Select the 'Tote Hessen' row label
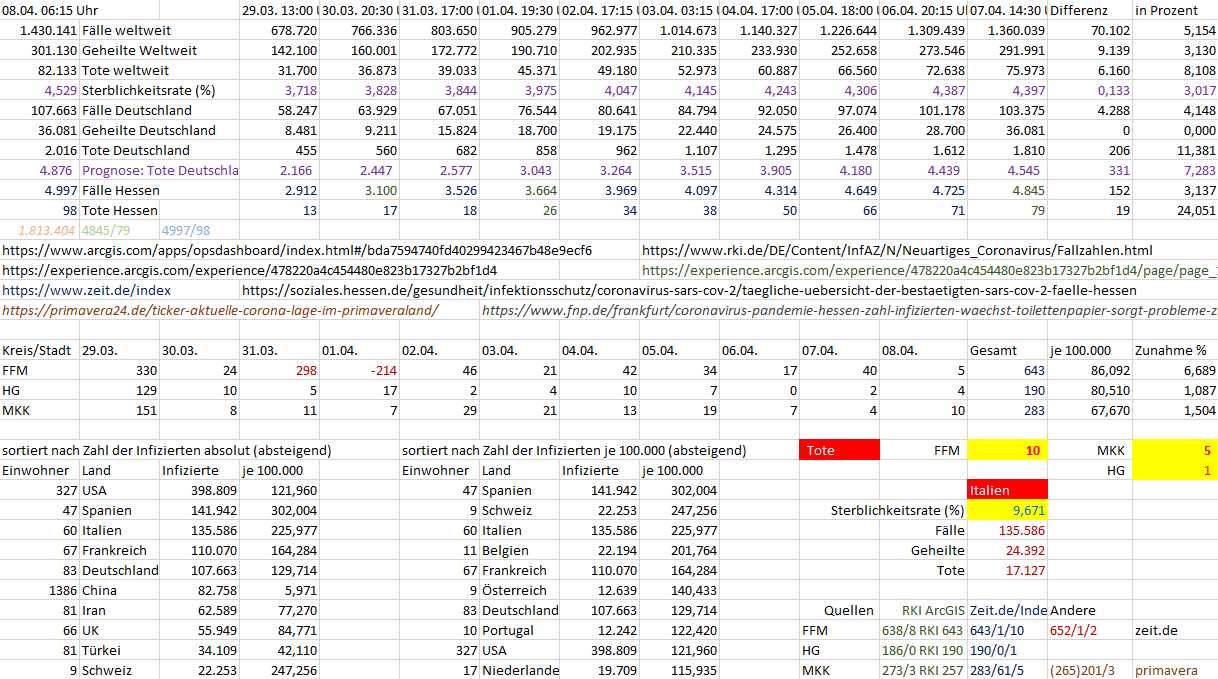 (x=120, y=210)
